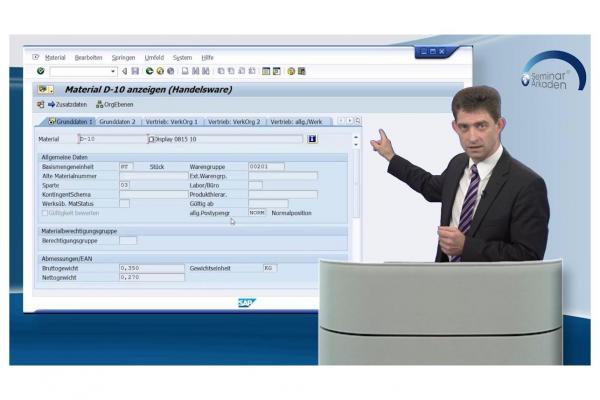Image resolution: width=600 pixels, height=400 pixels.
Task: Switch to the Grunddaten 2 tab
Action: coord(117,122)
